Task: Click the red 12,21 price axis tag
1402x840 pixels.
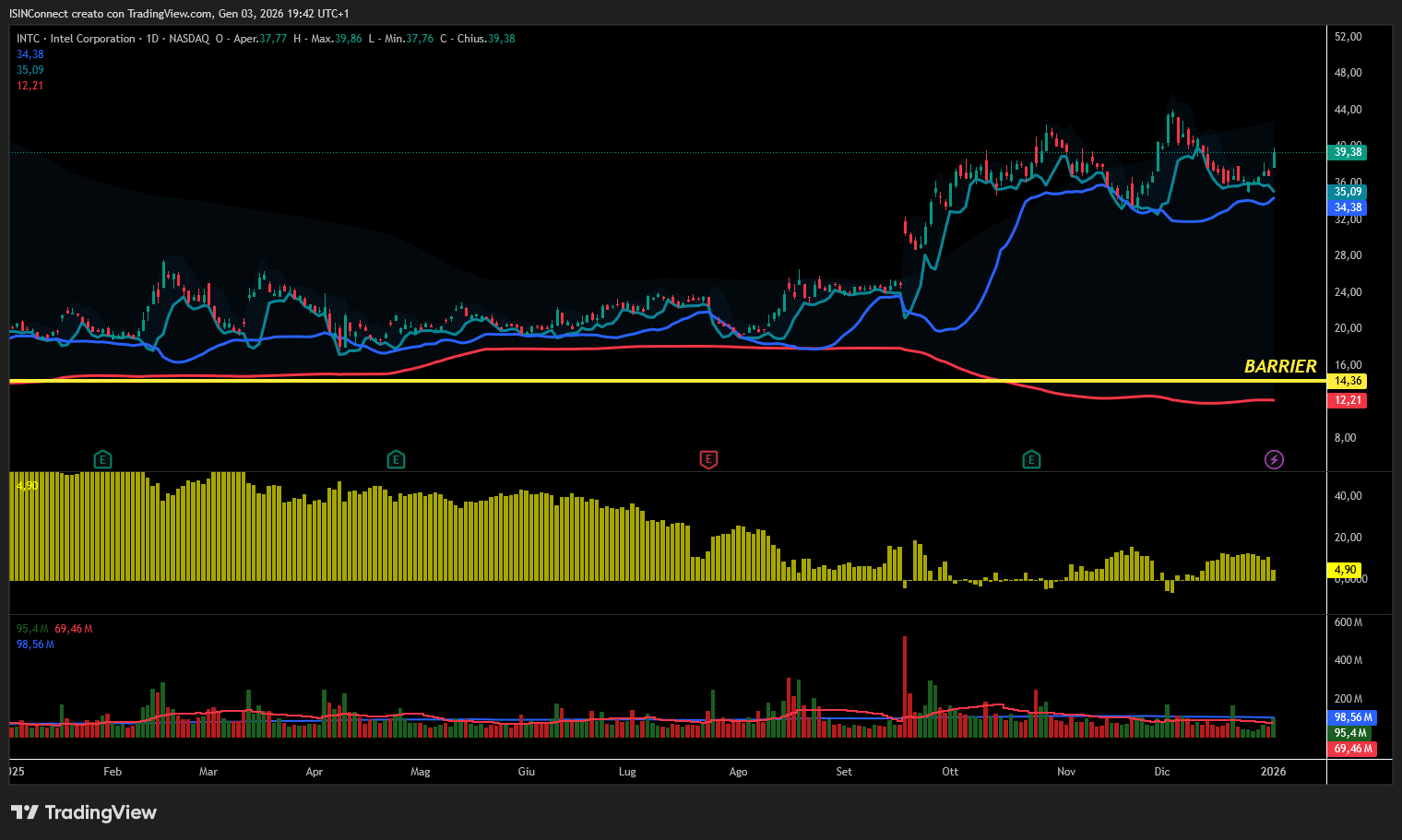Action: (1348, 400)
